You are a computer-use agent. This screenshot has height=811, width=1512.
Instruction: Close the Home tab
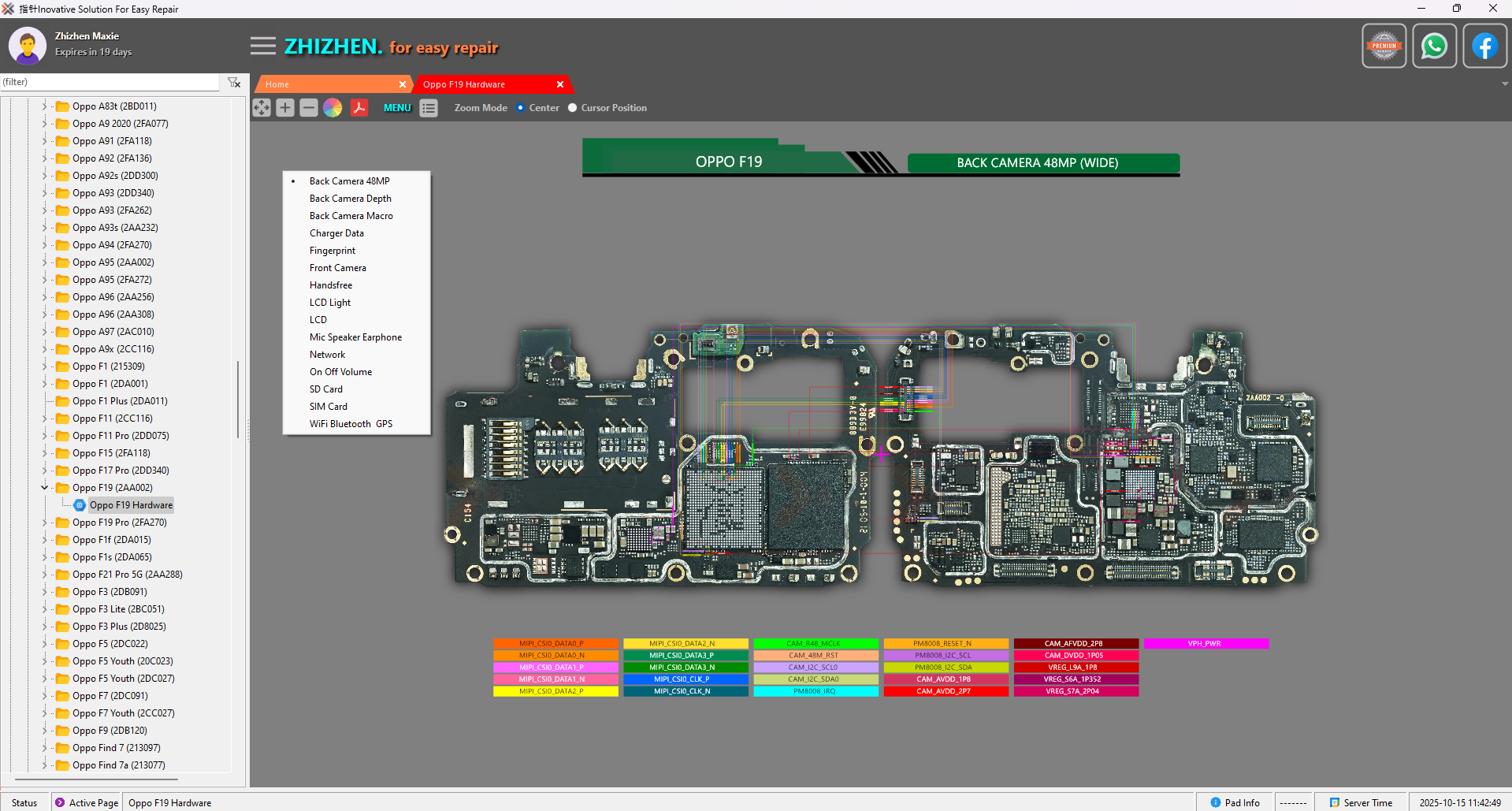403,84
